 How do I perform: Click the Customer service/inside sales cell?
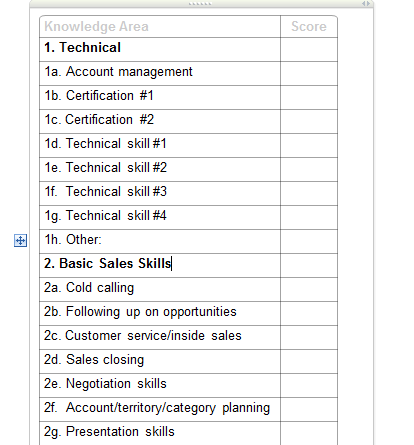pos(160,337)
